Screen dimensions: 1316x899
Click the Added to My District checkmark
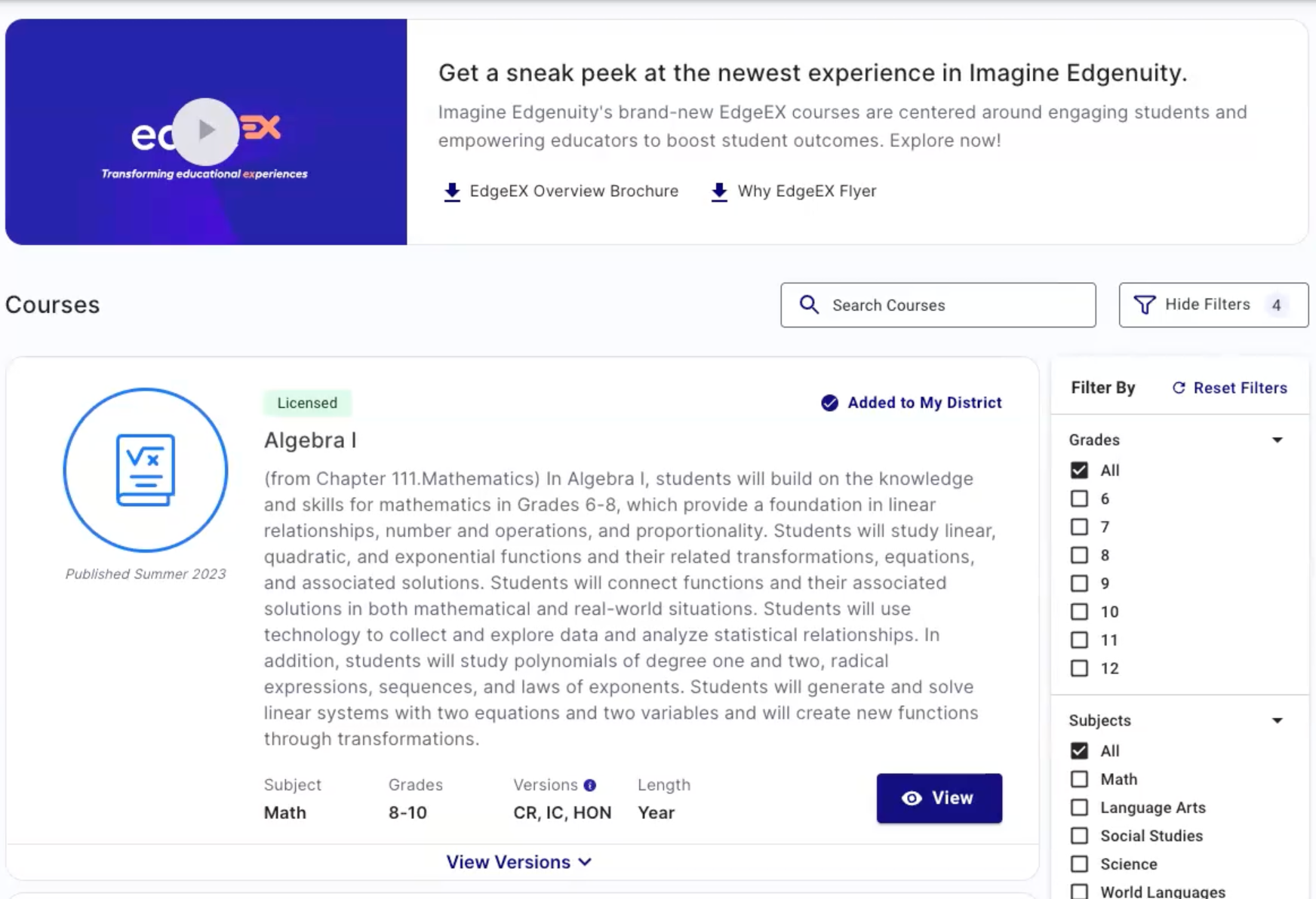[x=829, y=403]
